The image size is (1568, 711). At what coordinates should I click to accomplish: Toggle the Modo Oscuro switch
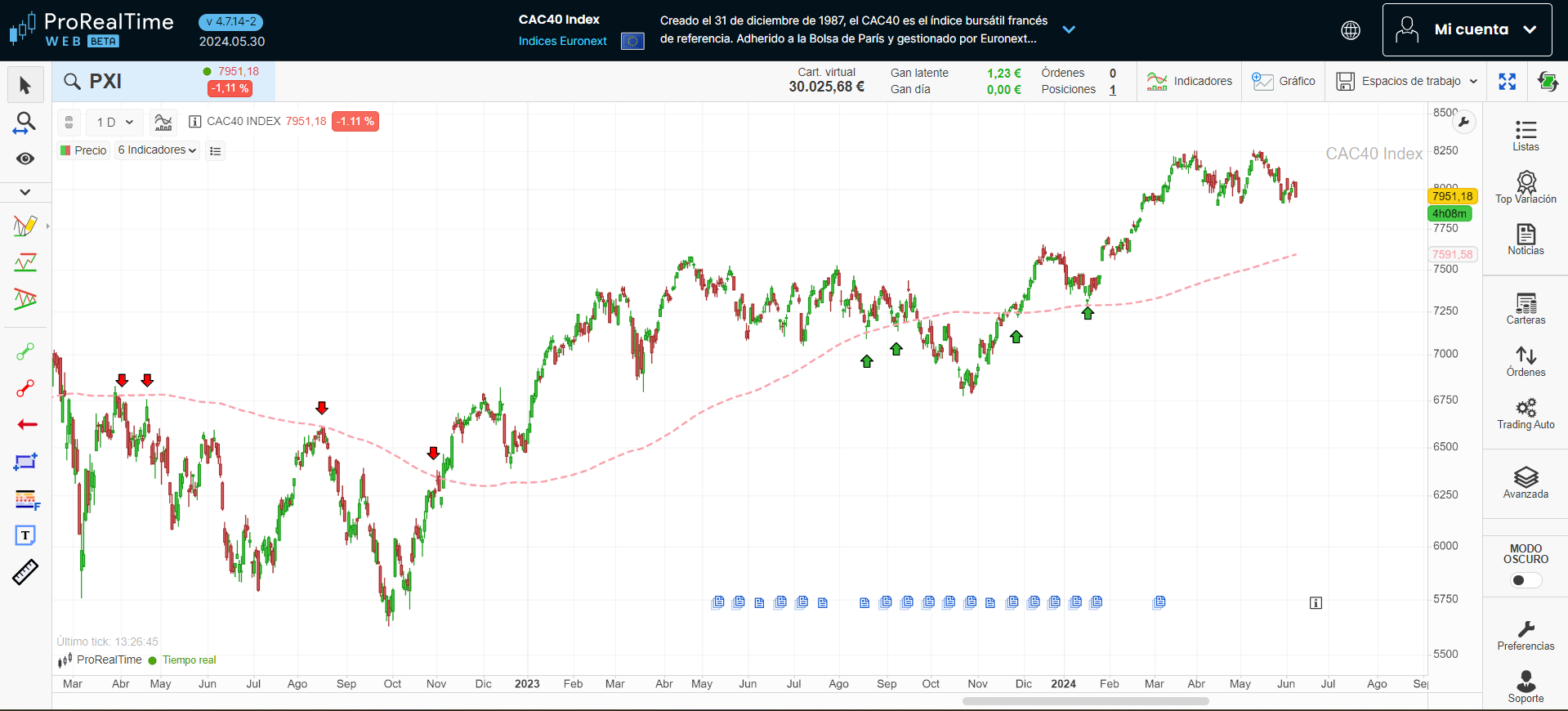pos(1525,580)
